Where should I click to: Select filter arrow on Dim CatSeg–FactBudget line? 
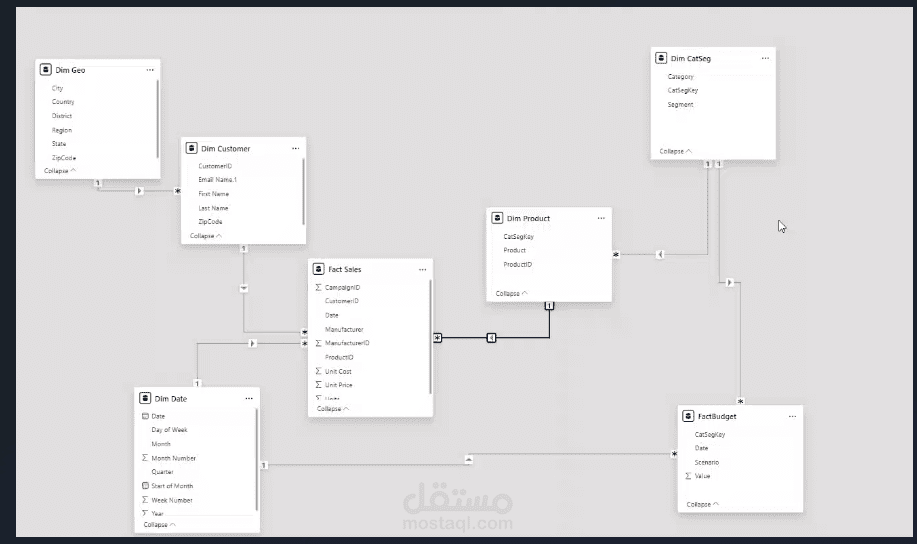729,283
